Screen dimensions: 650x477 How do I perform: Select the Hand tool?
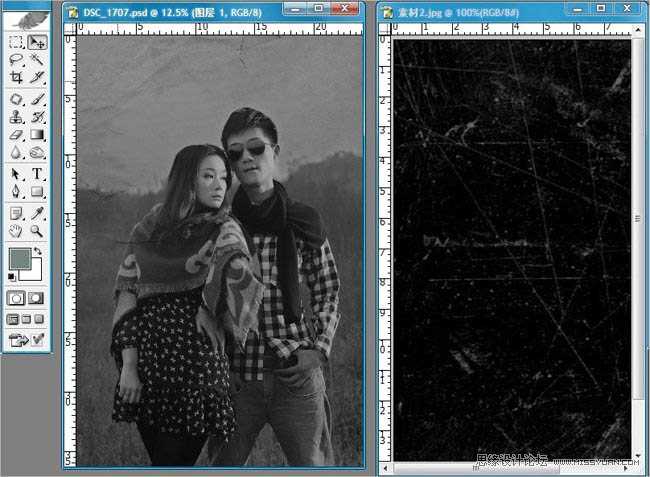click(16, 231)
